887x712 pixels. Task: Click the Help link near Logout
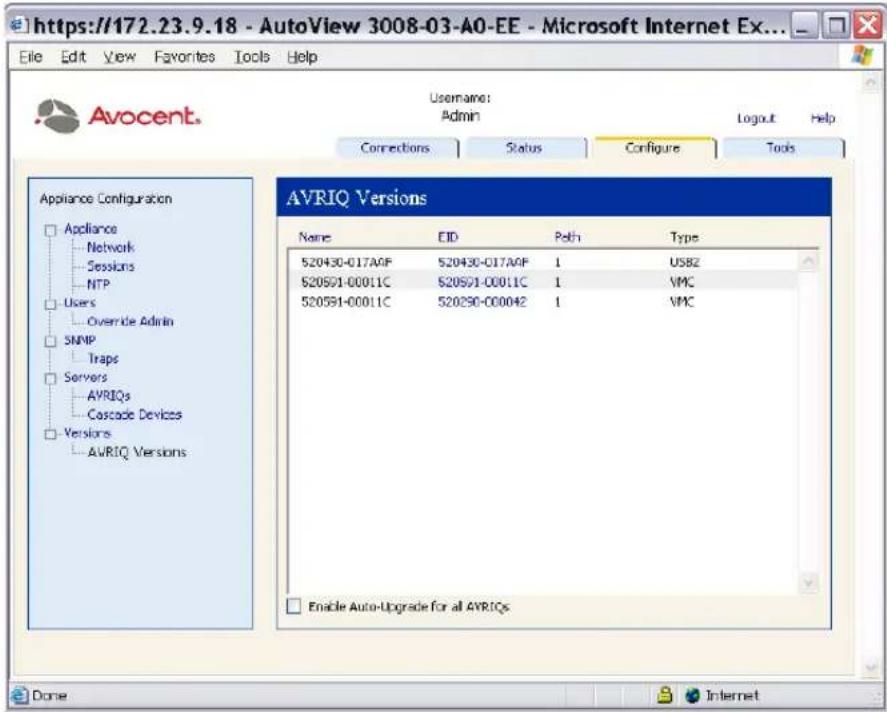click(823, 118)
